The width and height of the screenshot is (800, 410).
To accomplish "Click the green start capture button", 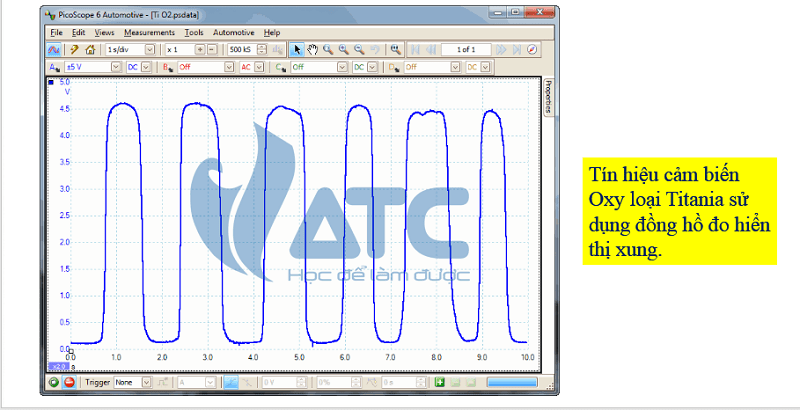I will tap(54, 382).
